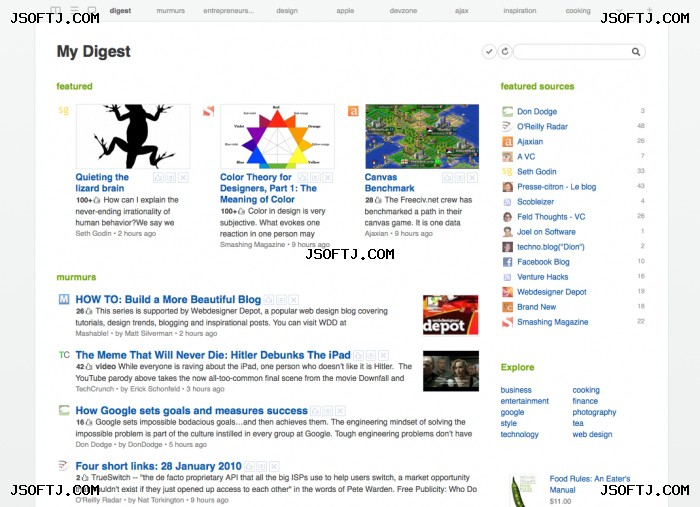Open Smashing Magazine in featured sources

553,322
